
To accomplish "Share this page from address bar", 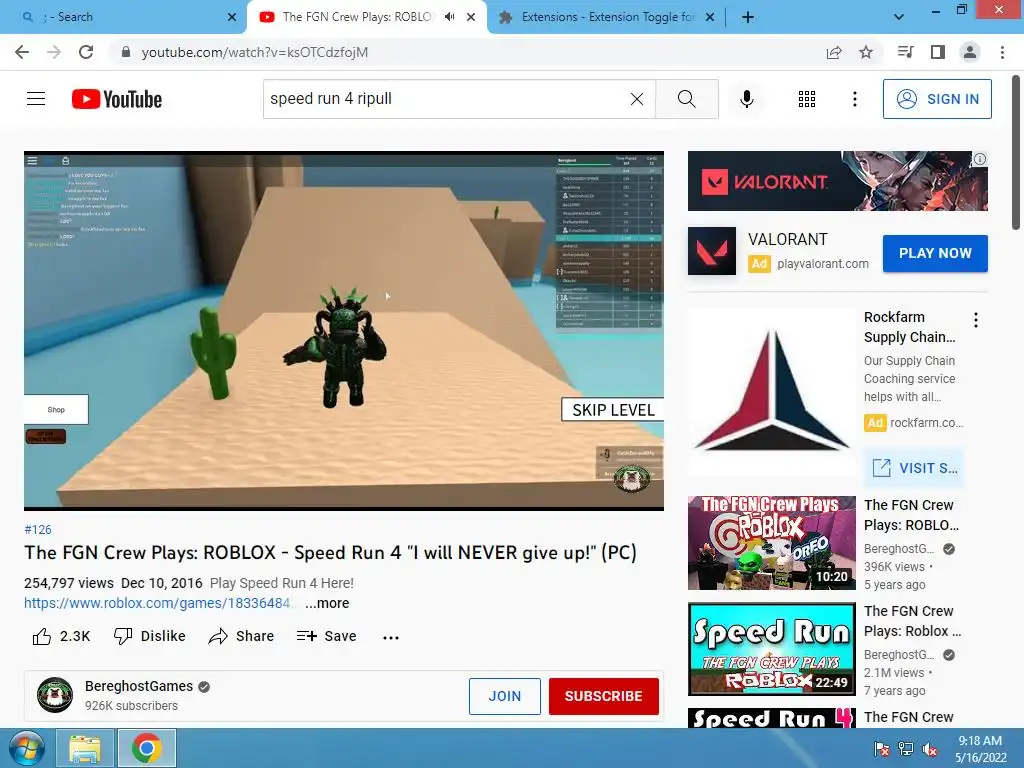I will coord(834,52).
